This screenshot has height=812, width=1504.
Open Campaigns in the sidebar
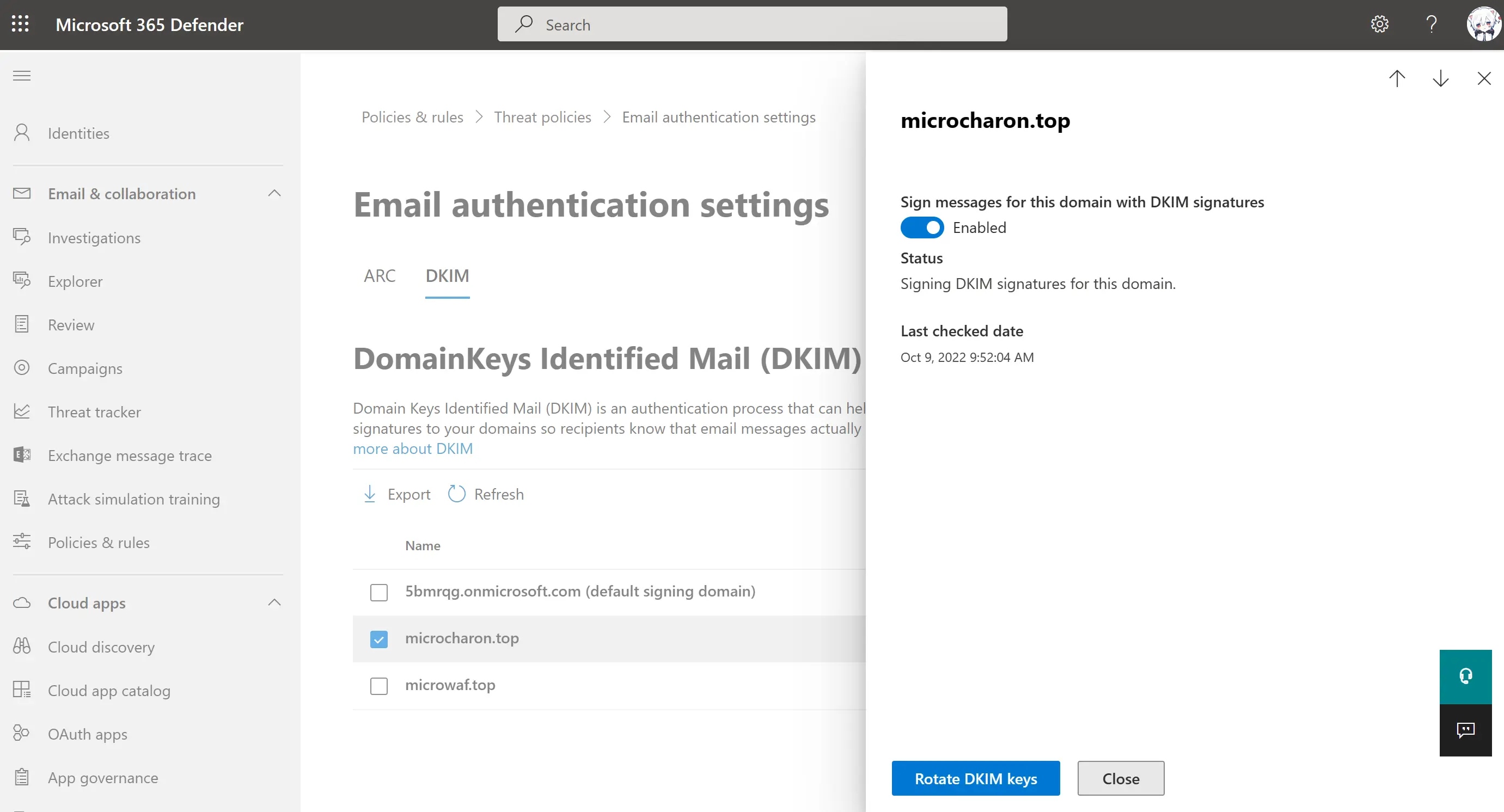pyautogui.click(x=85, y=368)
